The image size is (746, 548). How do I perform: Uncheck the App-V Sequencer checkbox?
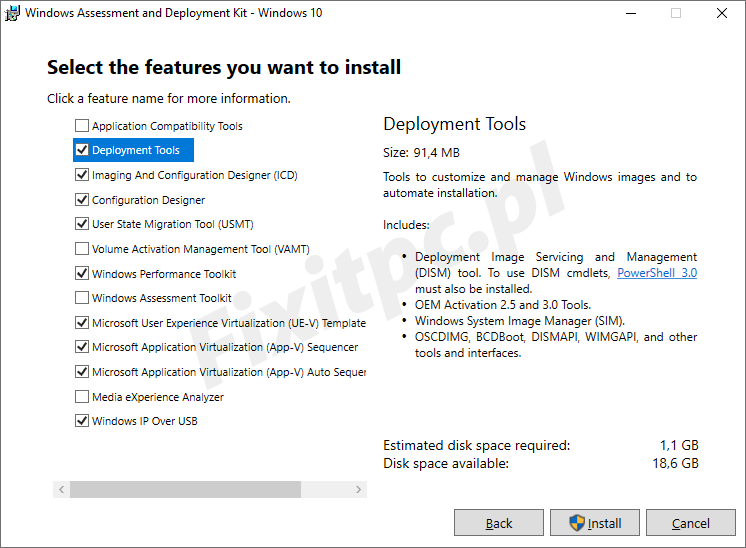click(82, 347)
